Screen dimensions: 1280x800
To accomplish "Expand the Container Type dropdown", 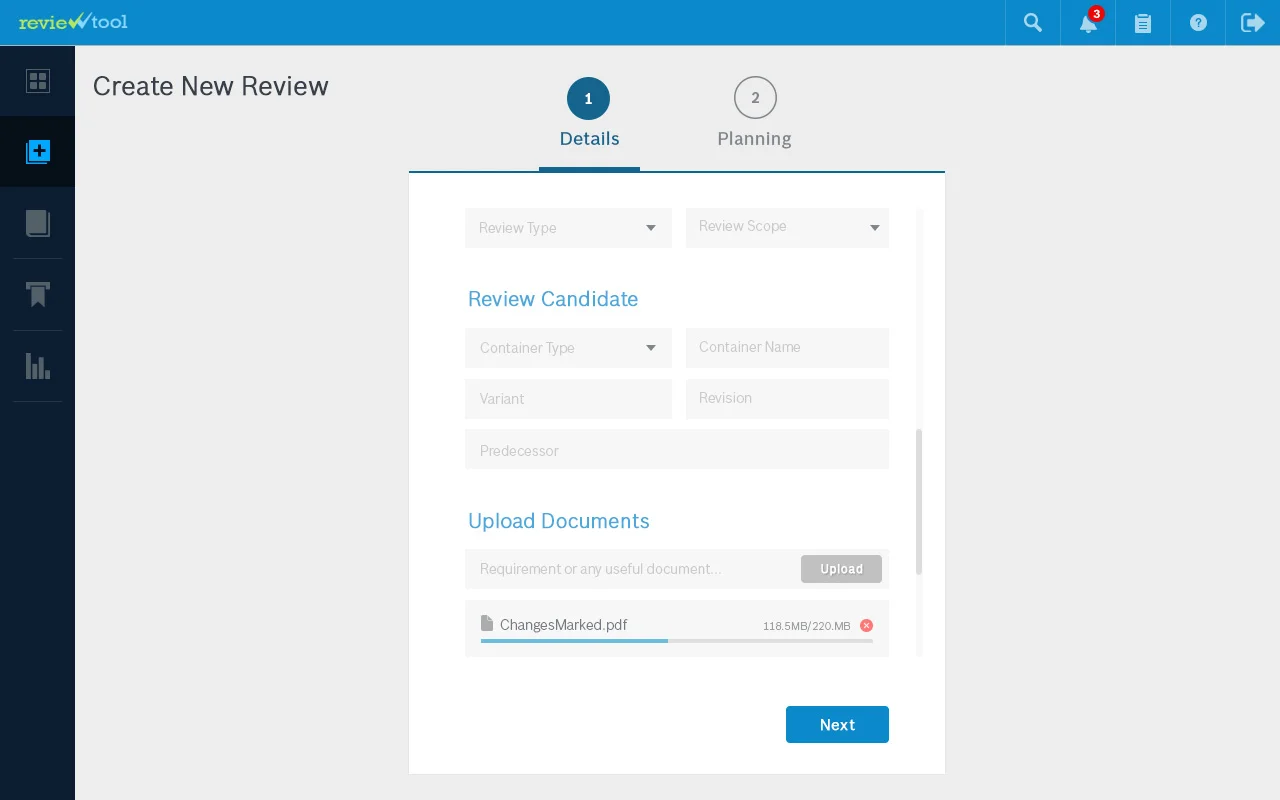I will tap(568, 348).
